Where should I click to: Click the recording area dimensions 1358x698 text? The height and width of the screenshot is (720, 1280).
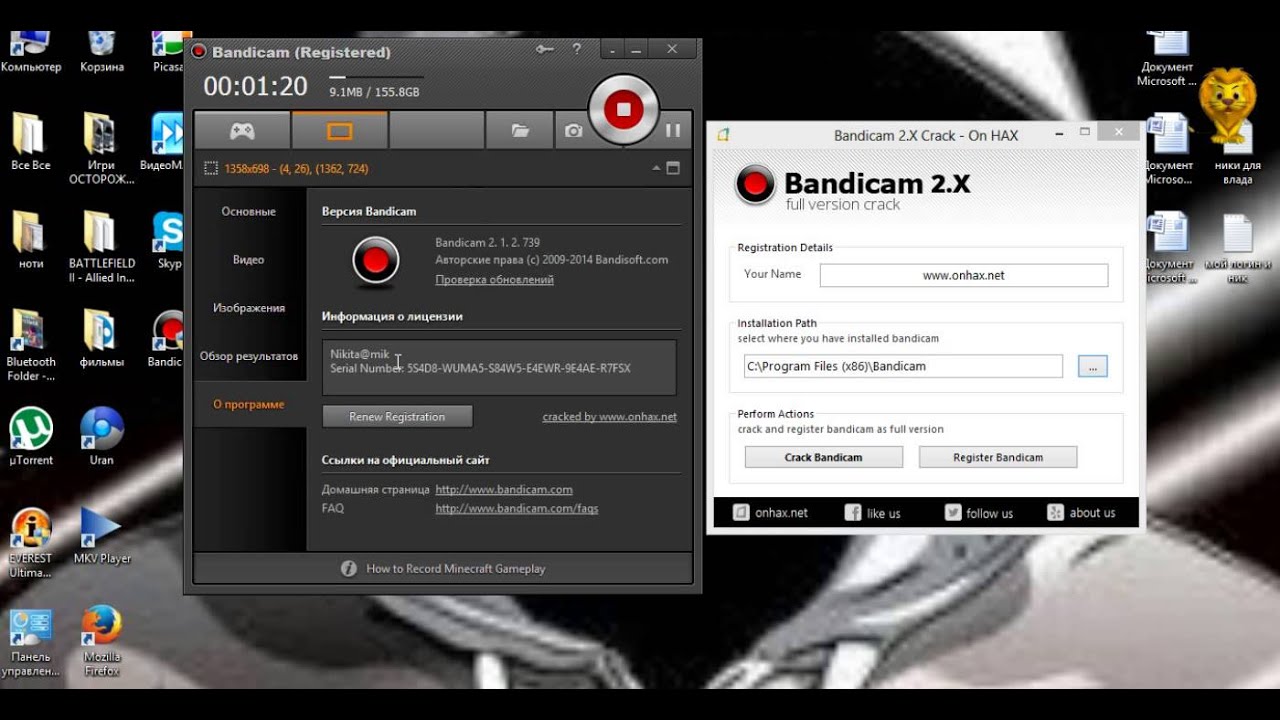[x=296, y=169]
